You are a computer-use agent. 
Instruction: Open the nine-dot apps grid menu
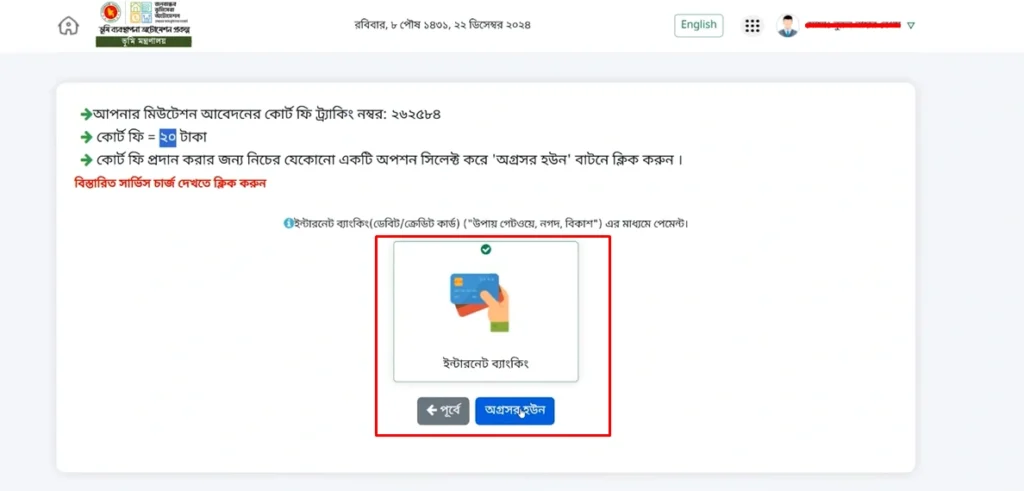pos(752,25)
